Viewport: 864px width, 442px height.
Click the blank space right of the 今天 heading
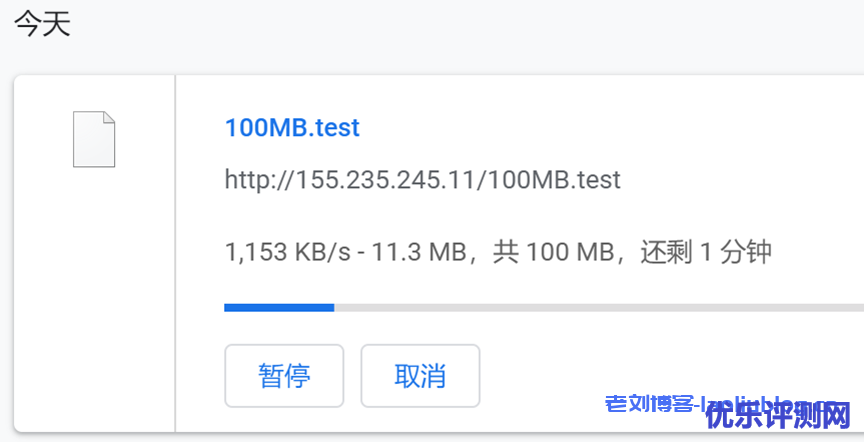pyautogui.click(x=450, y=24)
